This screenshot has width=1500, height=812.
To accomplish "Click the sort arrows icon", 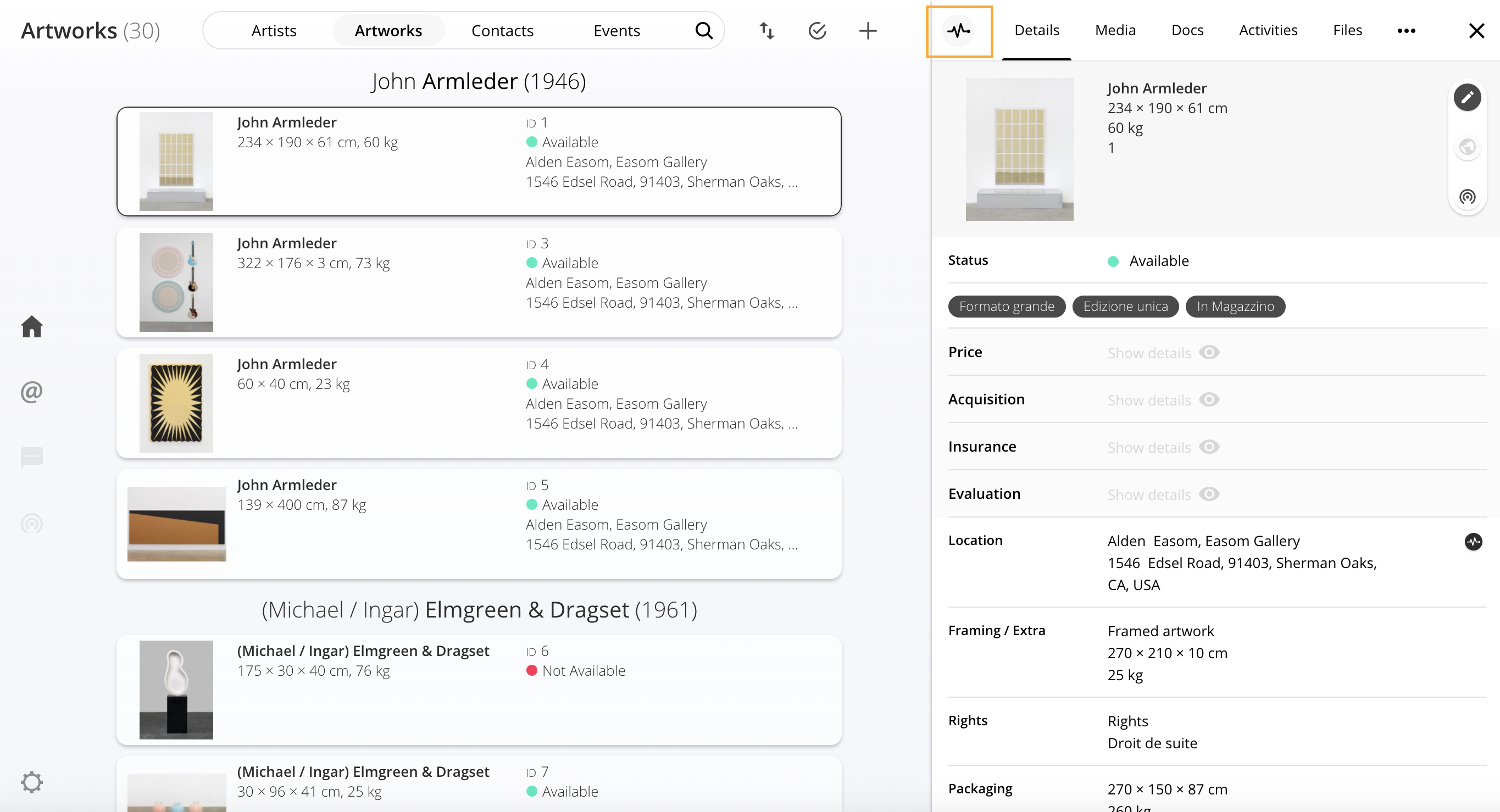I will (x=767, y=30).
